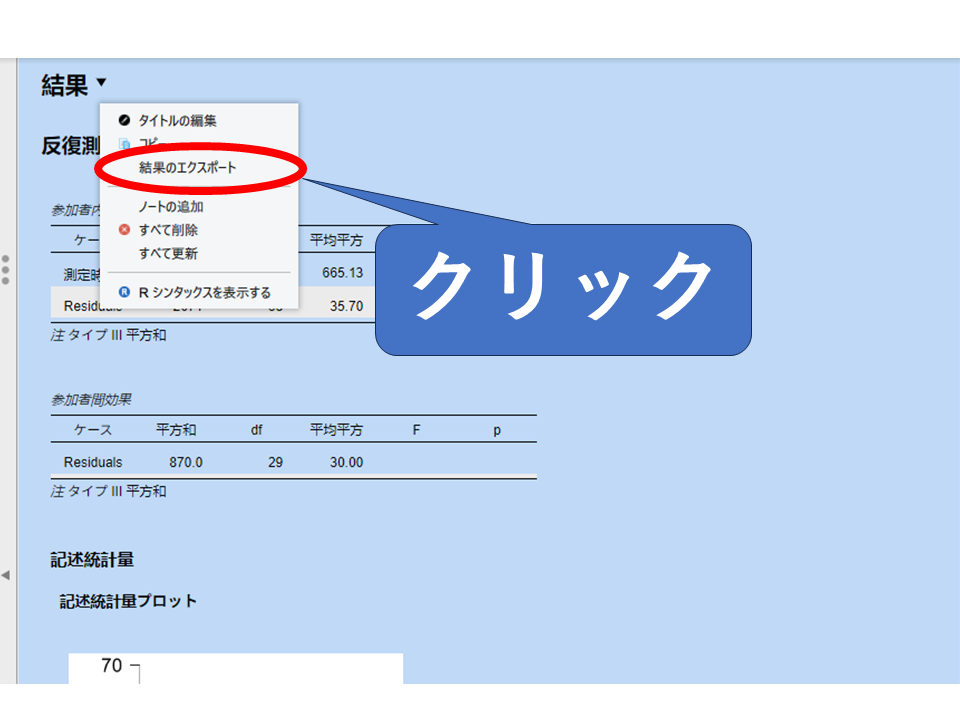Click the R シンタックスを表示する label

coord(204,293)
